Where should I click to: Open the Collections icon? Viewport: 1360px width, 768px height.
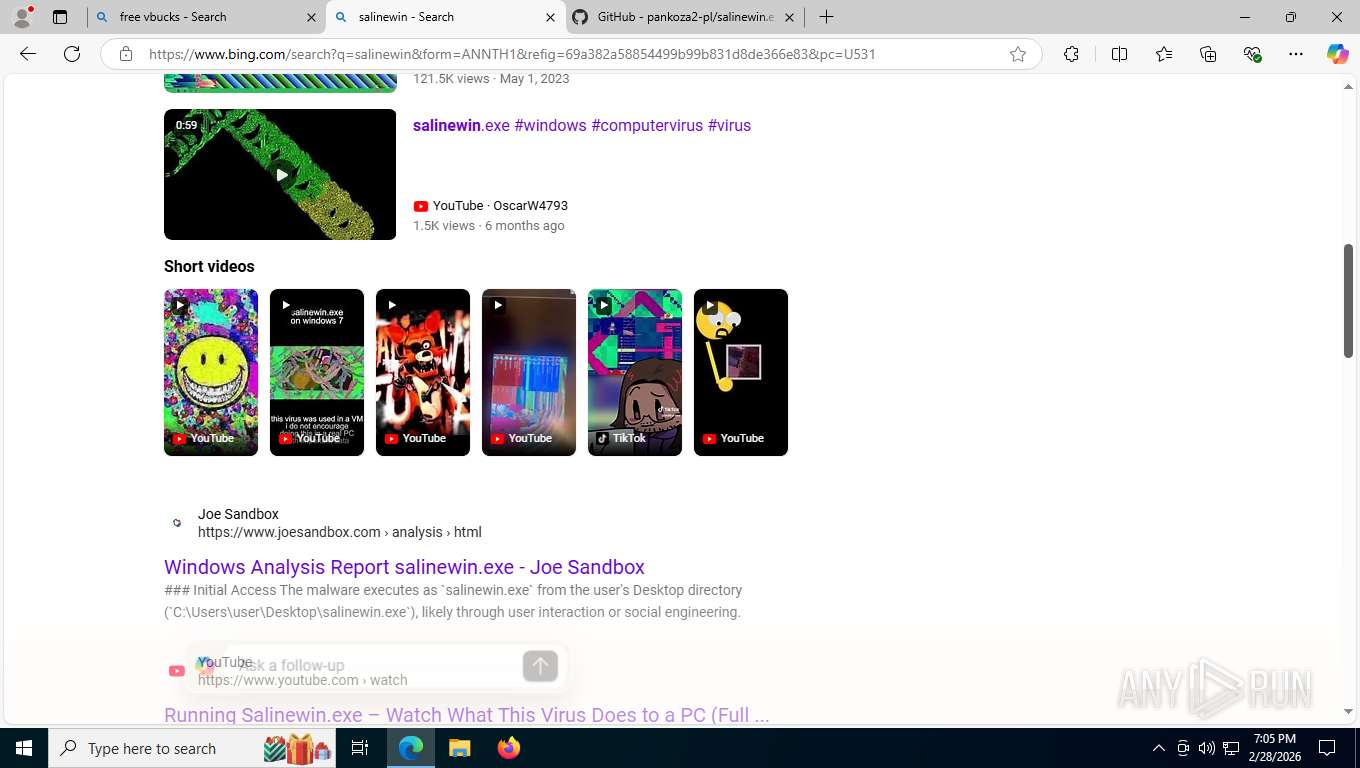[x=1208, y=54]
